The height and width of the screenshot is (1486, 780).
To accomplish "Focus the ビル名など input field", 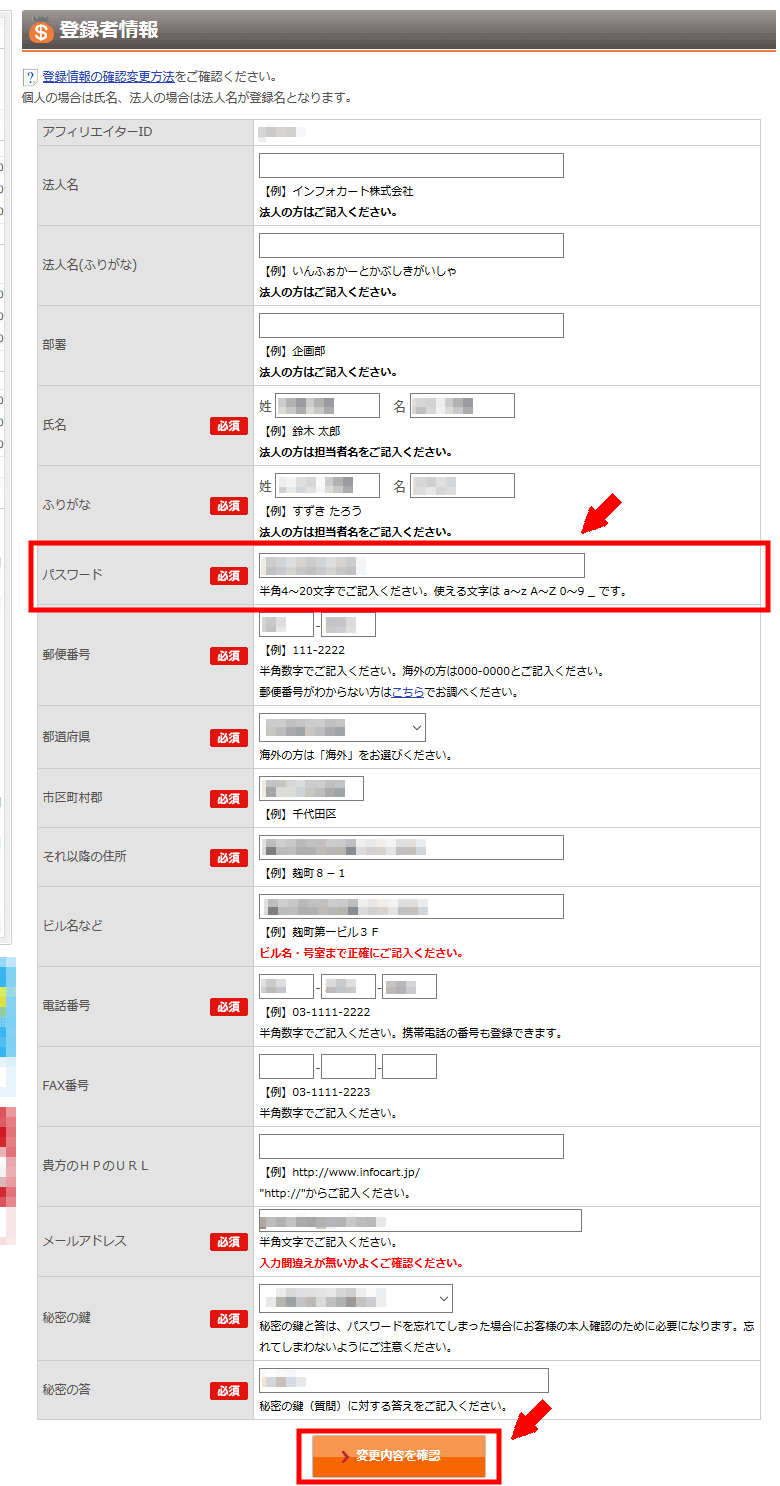I will tap(411, 907).
